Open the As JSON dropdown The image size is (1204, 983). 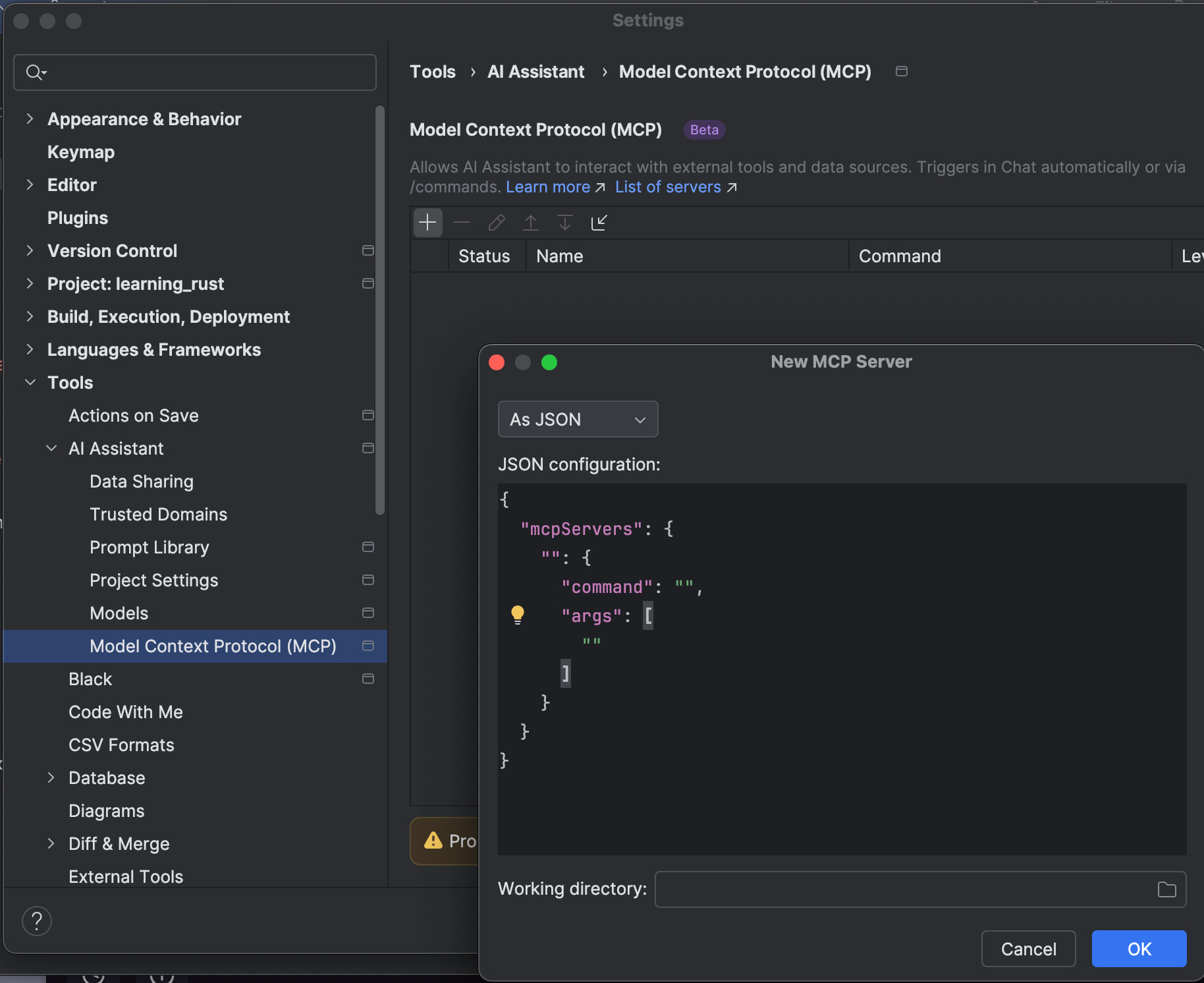(578, 419)
